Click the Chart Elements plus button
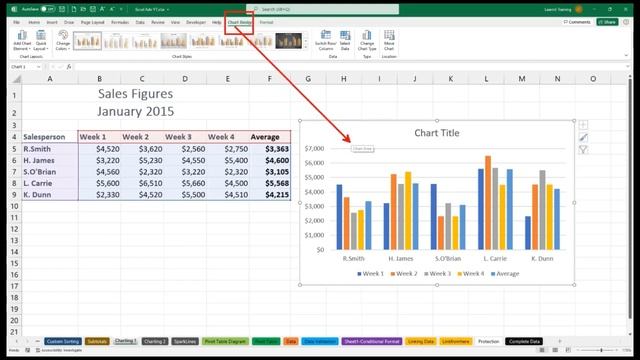The image size is (640, 360). point(583,125)
